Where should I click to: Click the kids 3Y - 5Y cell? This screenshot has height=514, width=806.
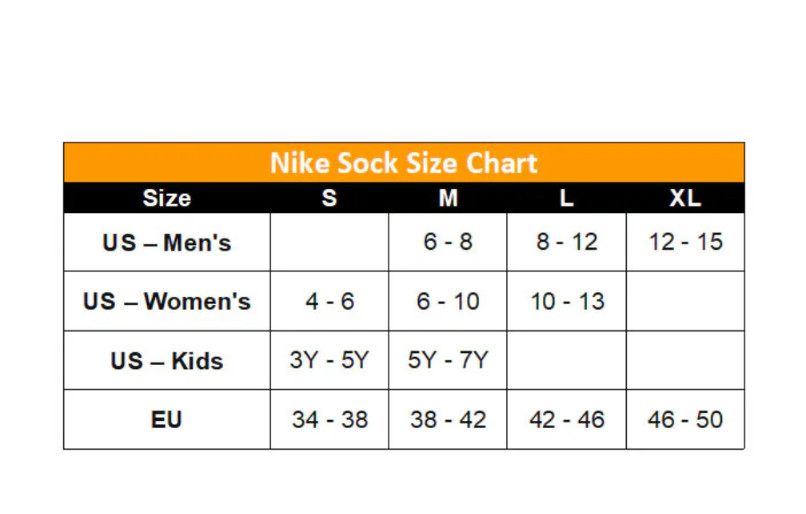coord(329,360)
